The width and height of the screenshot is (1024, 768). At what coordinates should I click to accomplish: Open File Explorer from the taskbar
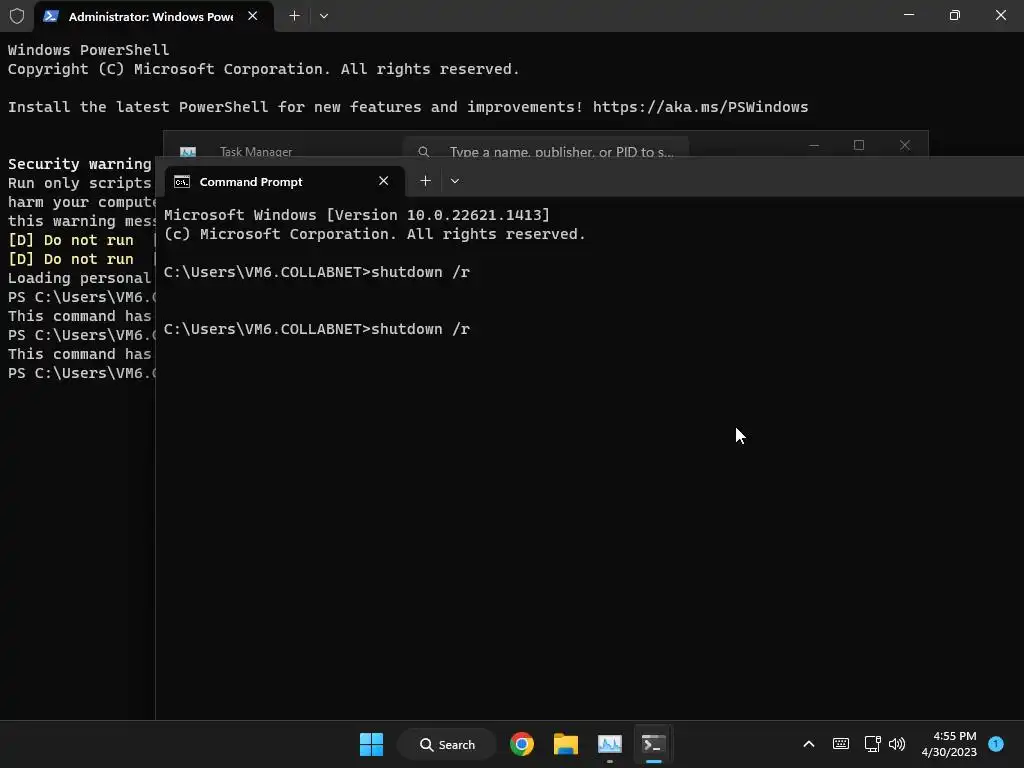[x=566, y=744]
